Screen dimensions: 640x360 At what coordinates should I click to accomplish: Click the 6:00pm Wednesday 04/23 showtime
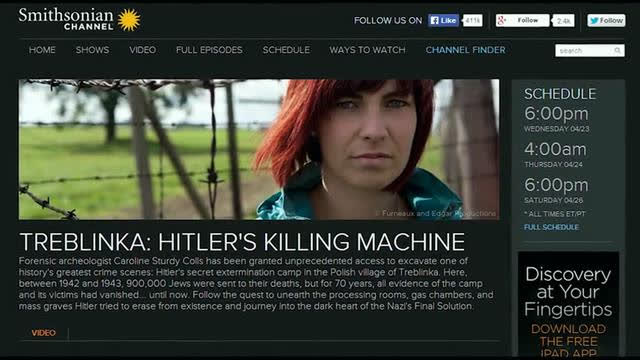557,118
